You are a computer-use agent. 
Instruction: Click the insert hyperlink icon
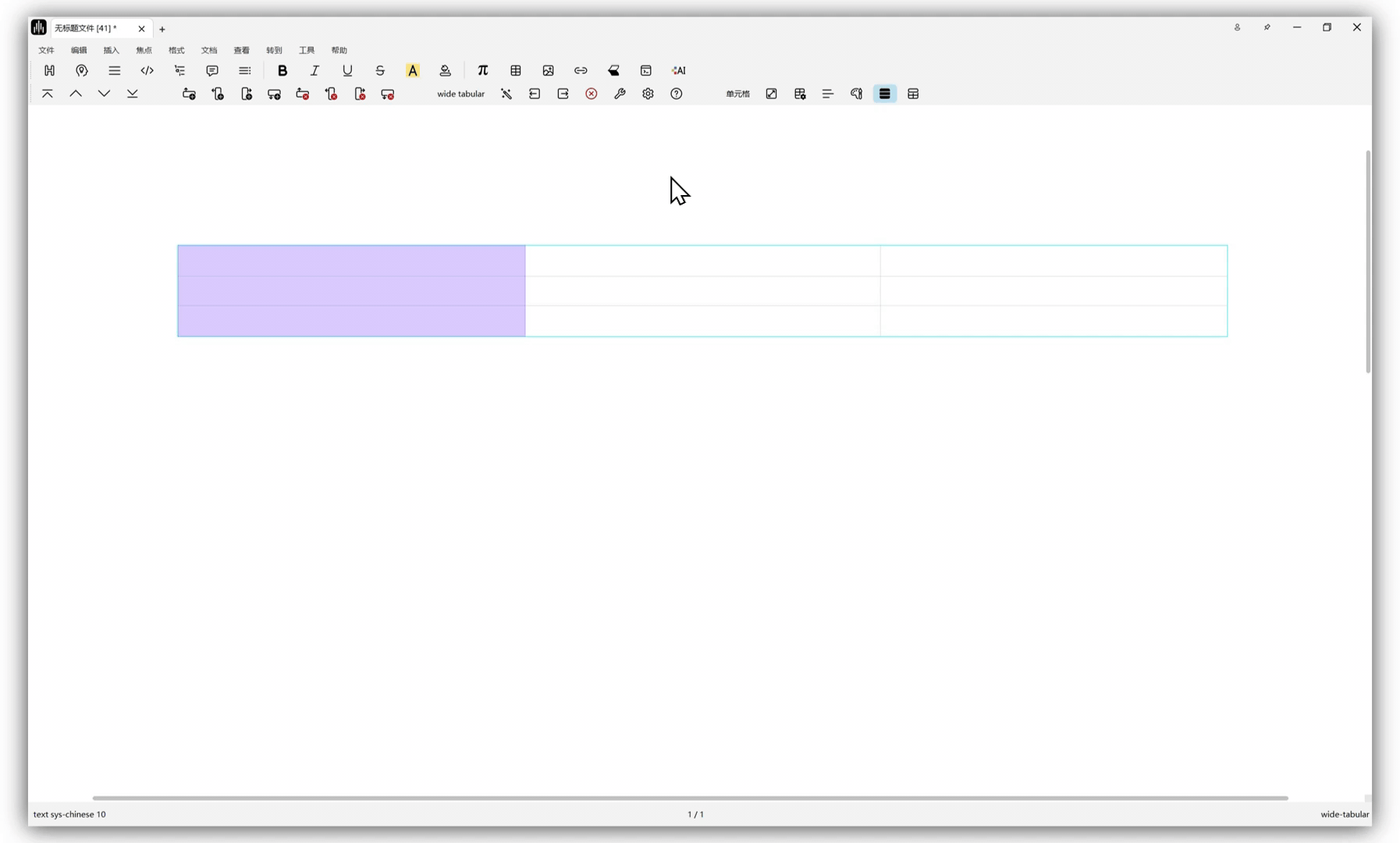click(581, 70)
